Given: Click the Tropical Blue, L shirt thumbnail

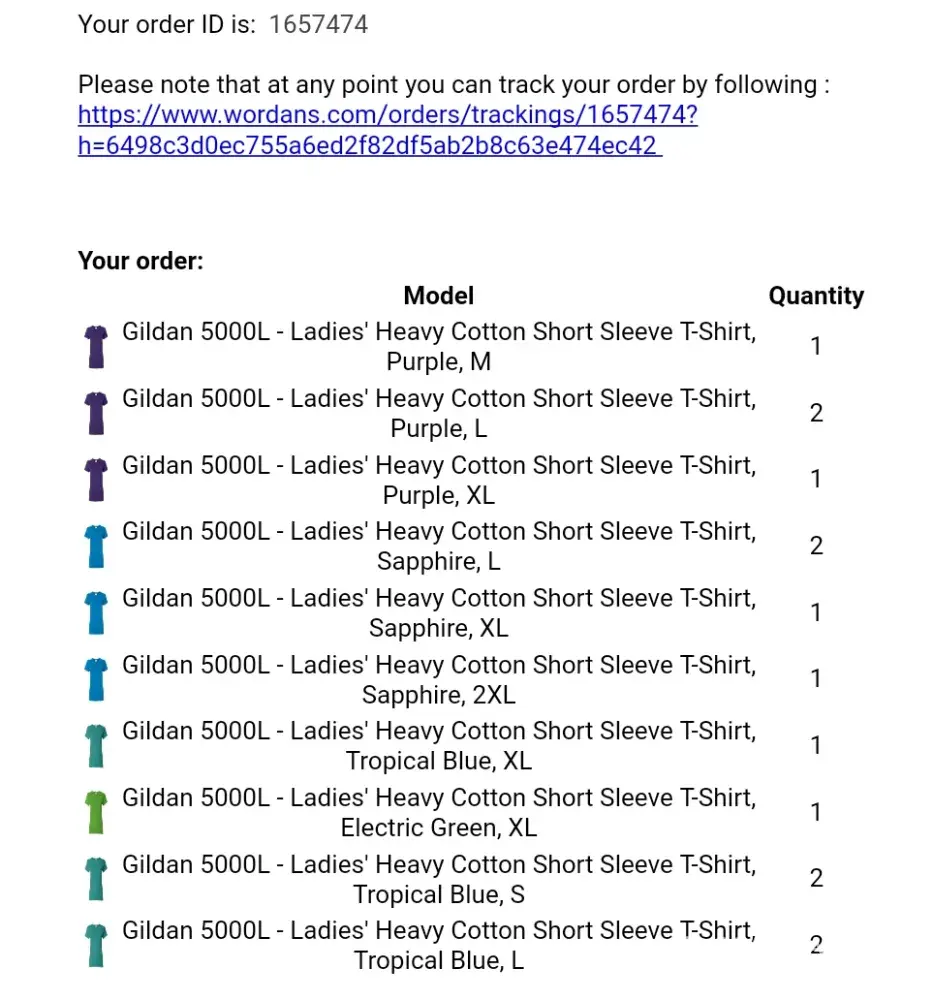Looking at the screenshot, I should pos(96,945).
